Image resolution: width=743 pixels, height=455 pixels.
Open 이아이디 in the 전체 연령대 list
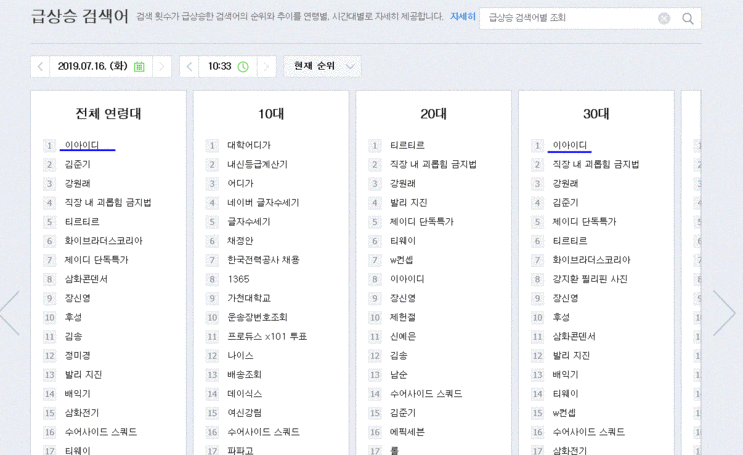(82, 145)
